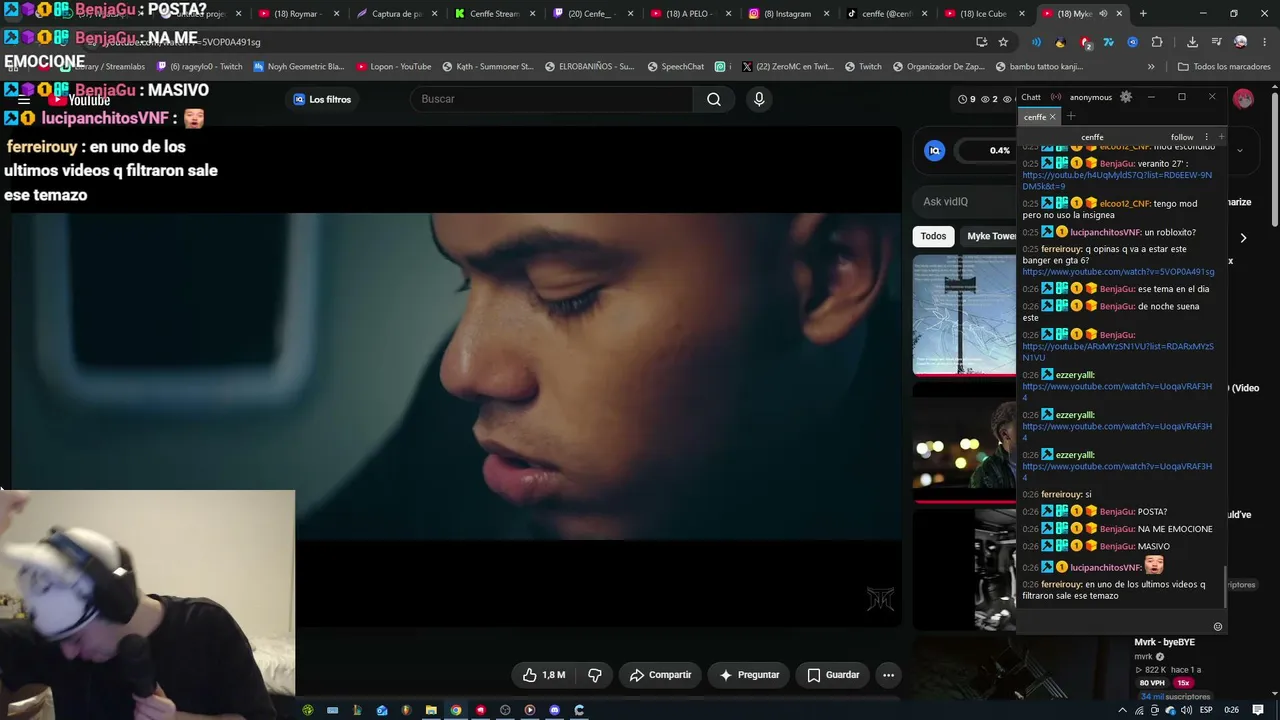
Task: Select the Todos filter chip
Action: 933,237
